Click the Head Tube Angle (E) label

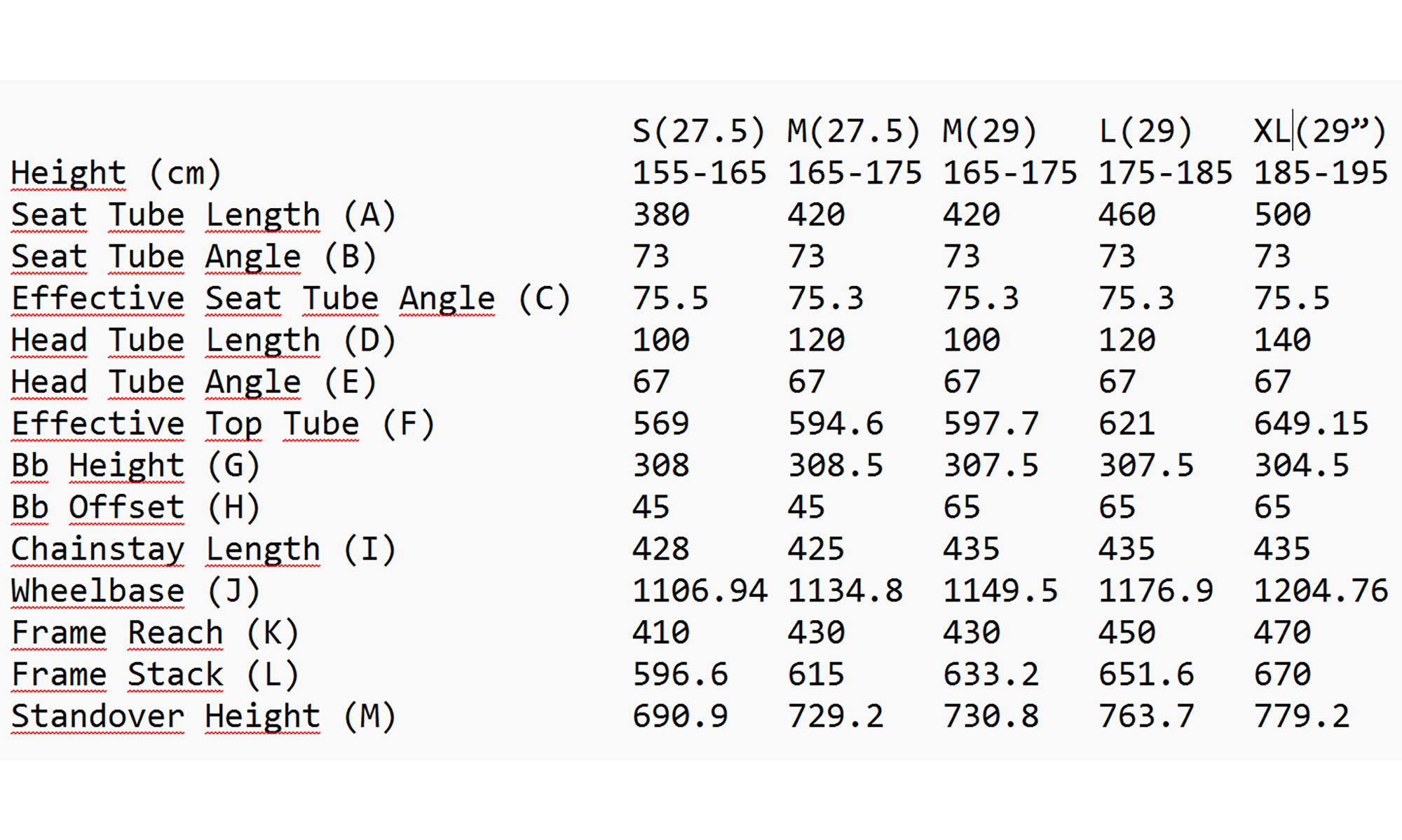pyautogui.click(x=194, y=382)
